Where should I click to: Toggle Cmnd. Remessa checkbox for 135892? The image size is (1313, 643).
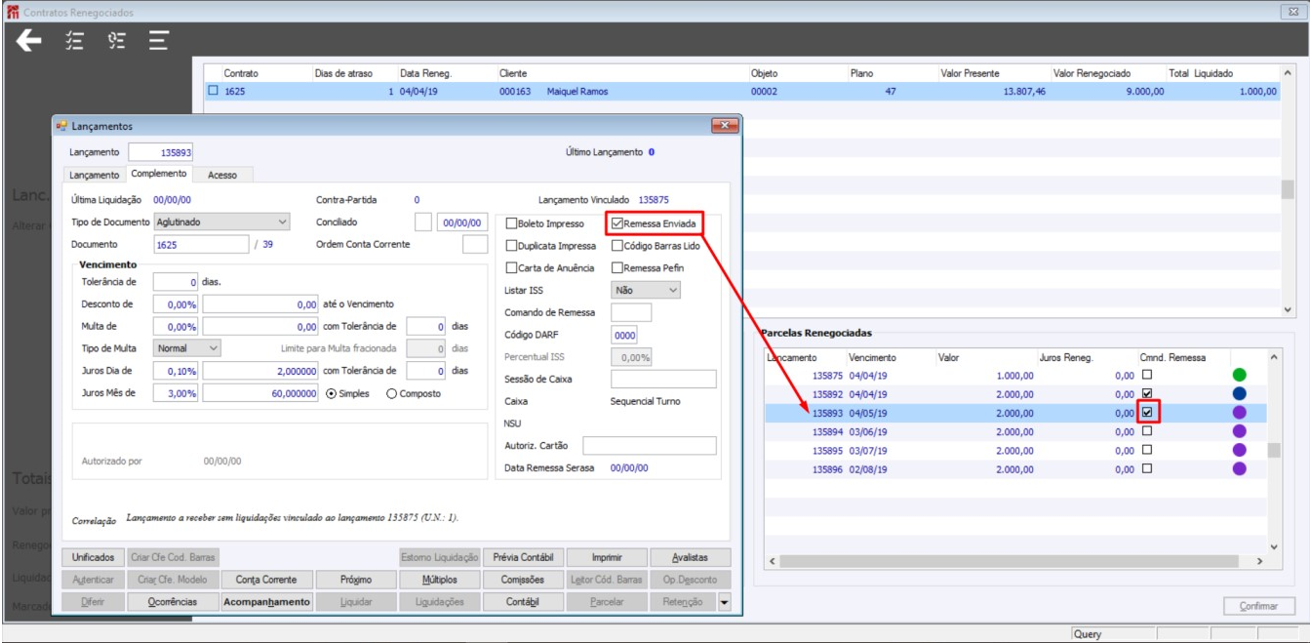[1147, 394]
